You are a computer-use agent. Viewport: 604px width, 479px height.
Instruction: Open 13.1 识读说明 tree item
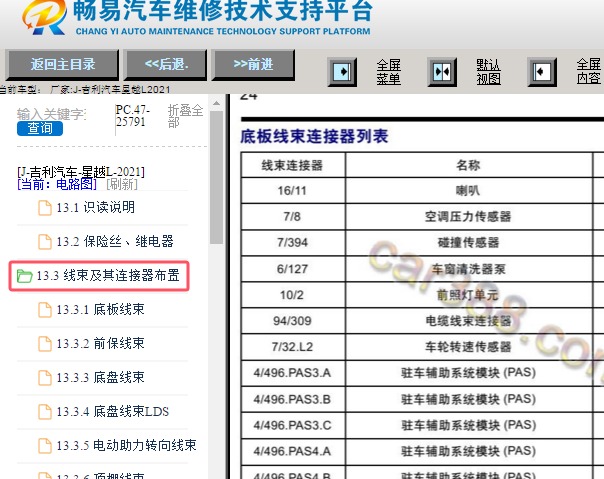(96, 208)
